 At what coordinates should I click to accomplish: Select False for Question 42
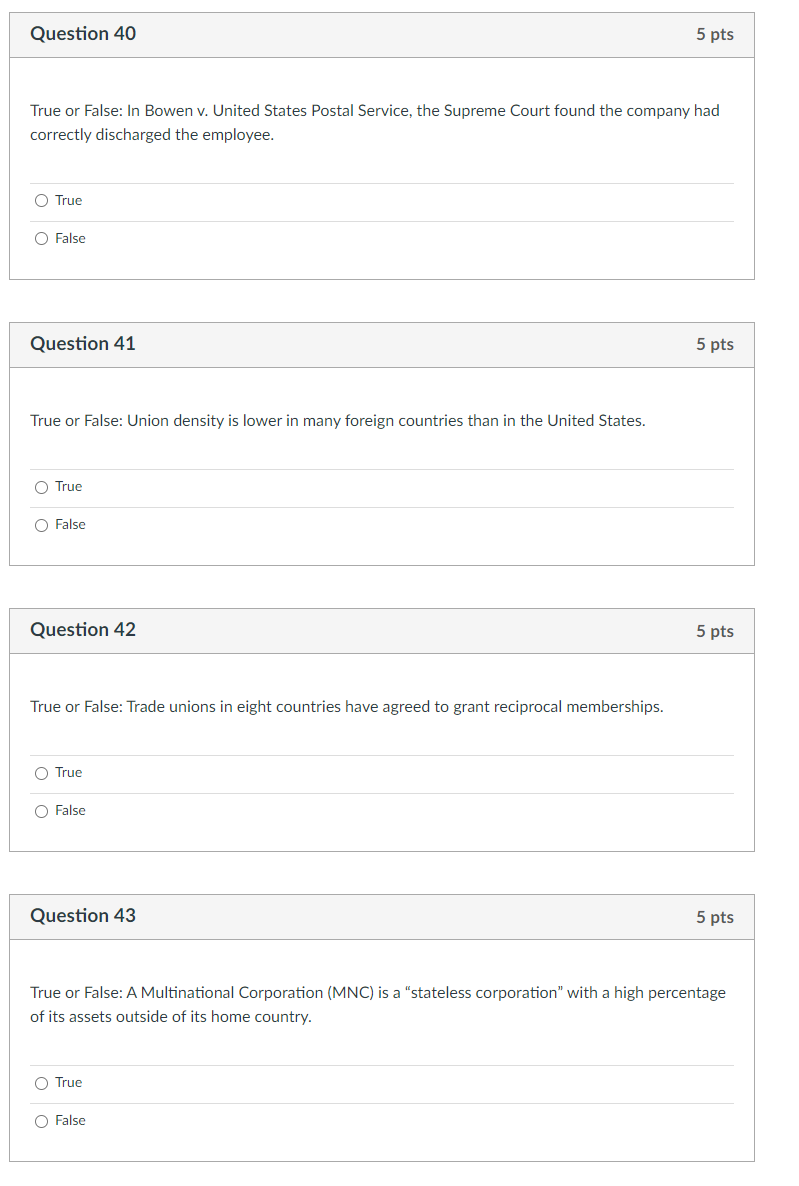pos(41,810)
